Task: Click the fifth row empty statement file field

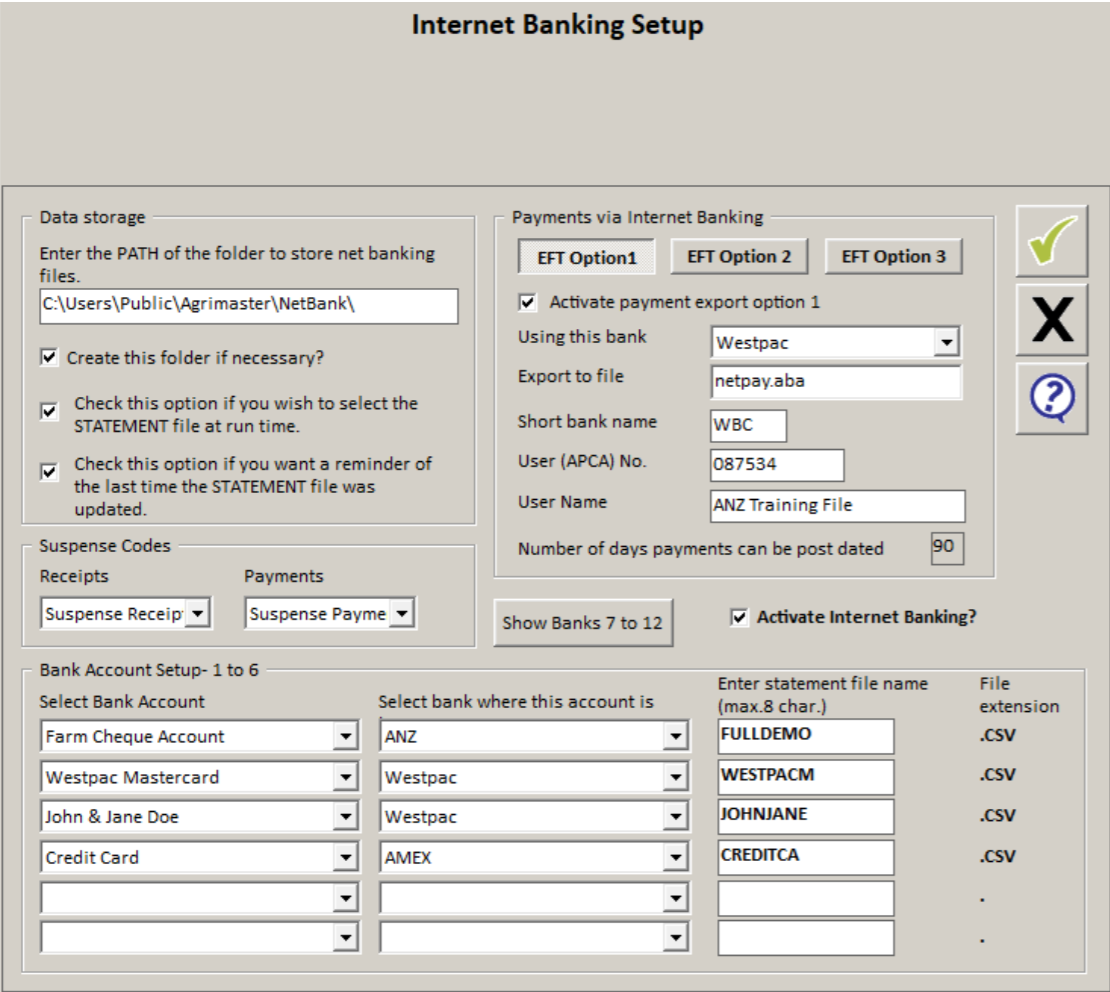Action: 806,899
